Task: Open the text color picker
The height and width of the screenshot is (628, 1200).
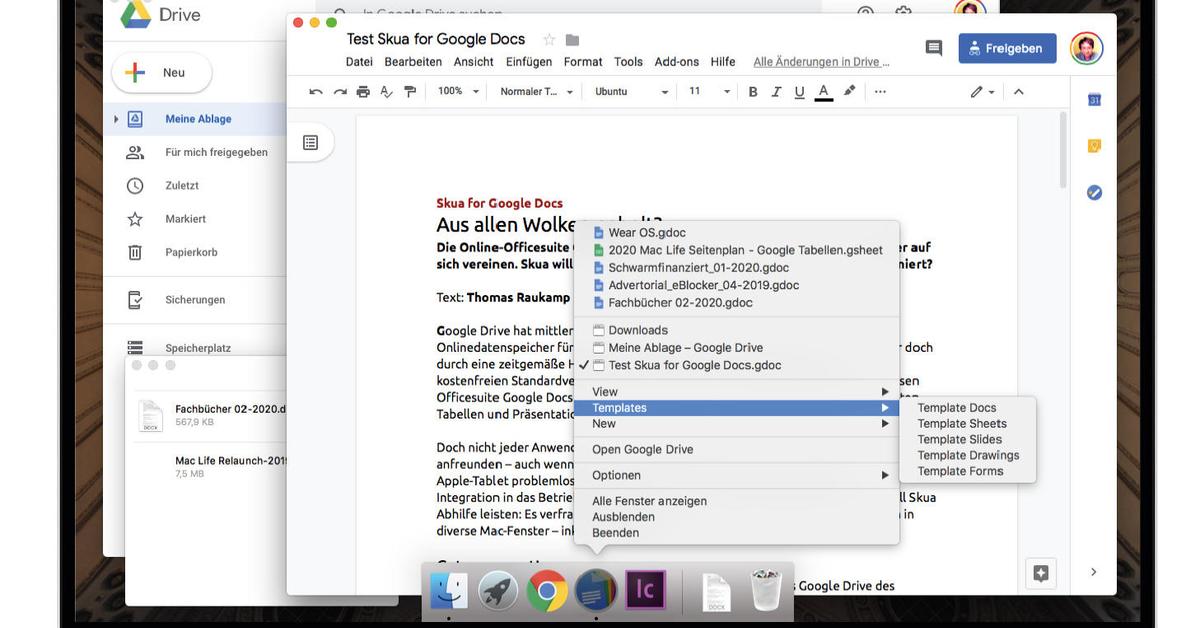Action: tap(824, 91)
